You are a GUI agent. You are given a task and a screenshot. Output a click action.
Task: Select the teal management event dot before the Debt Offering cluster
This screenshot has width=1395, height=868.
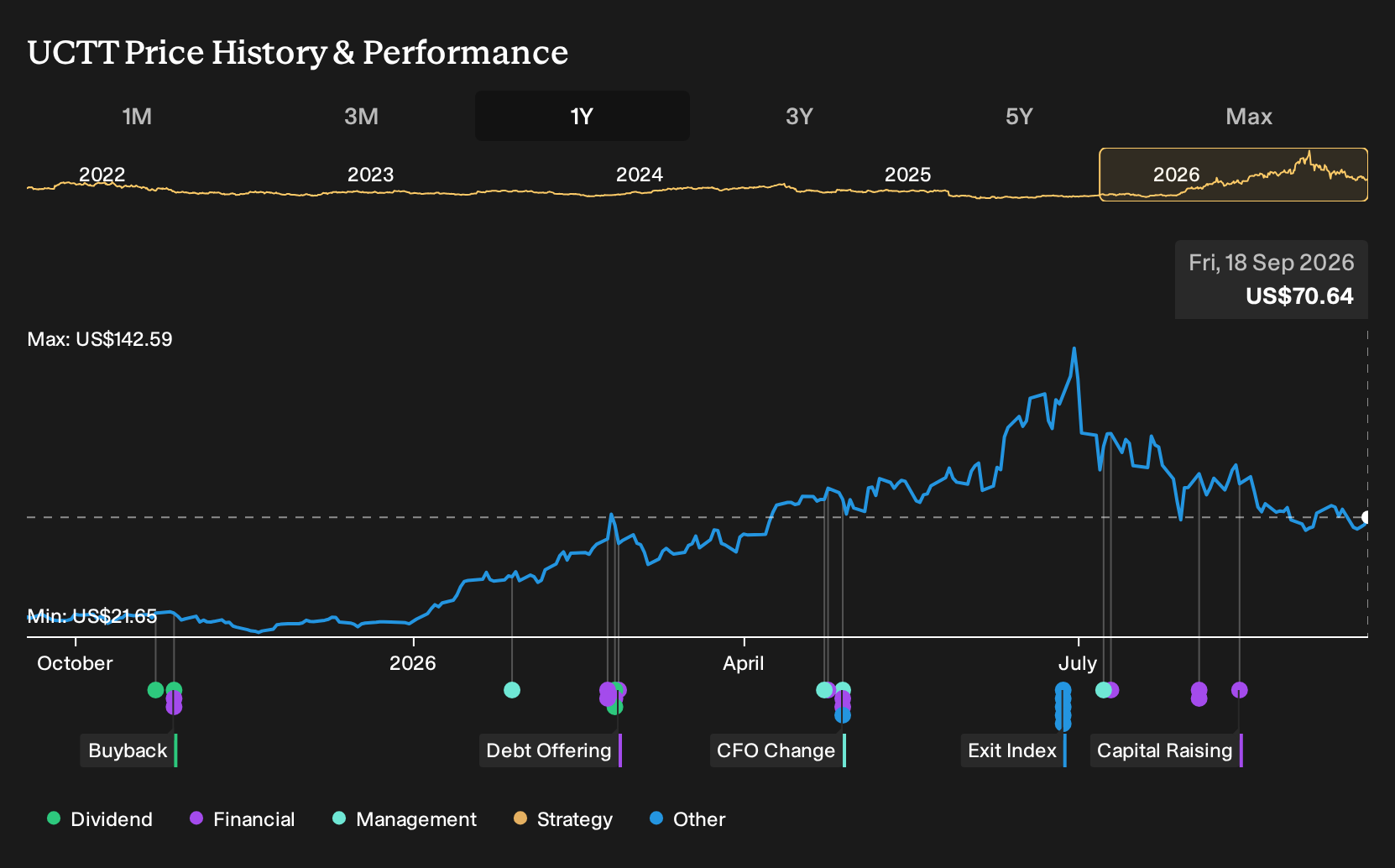(x=512, y=690)
